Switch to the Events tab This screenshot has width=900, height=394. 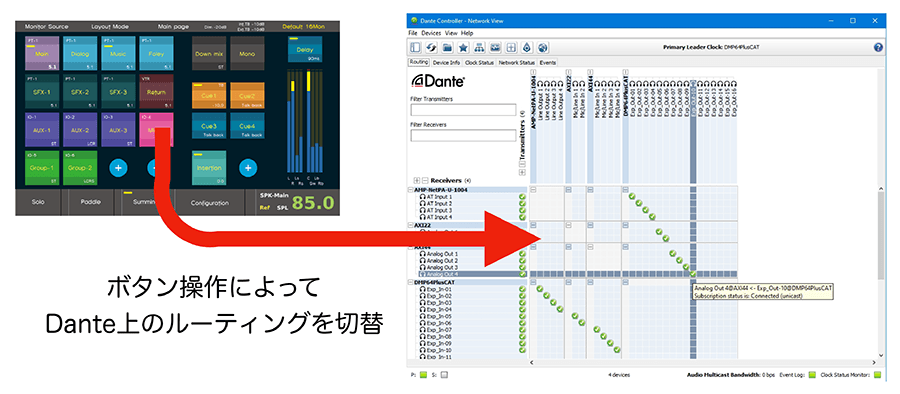(x=547, y=62)
